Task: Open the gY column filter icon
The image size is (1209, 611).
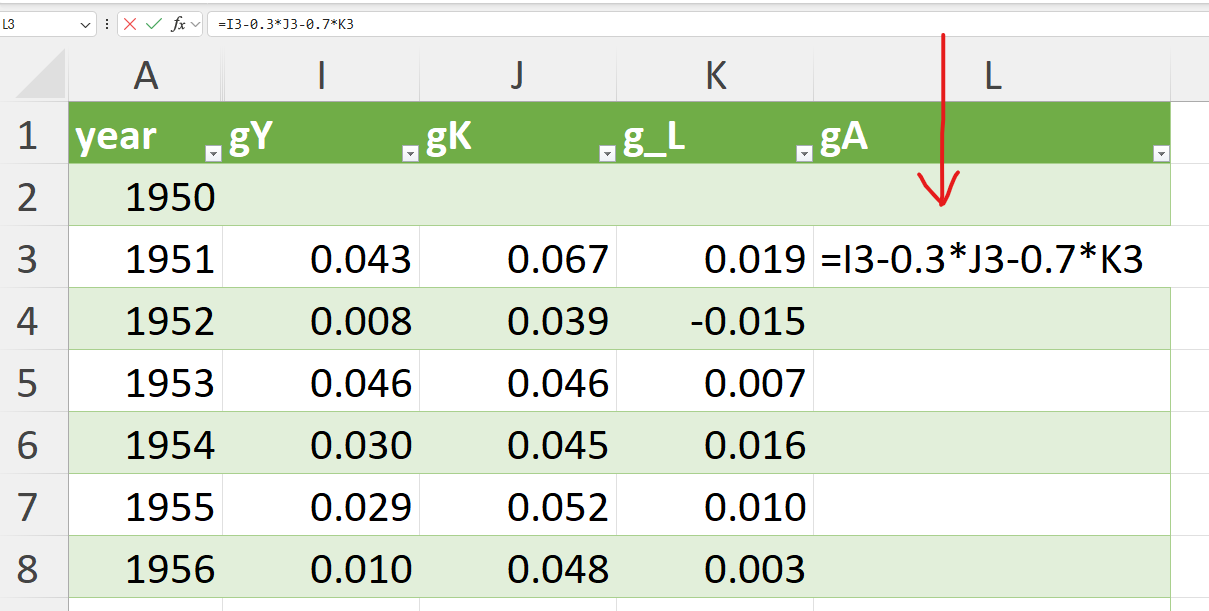Action: coord(408,153)
